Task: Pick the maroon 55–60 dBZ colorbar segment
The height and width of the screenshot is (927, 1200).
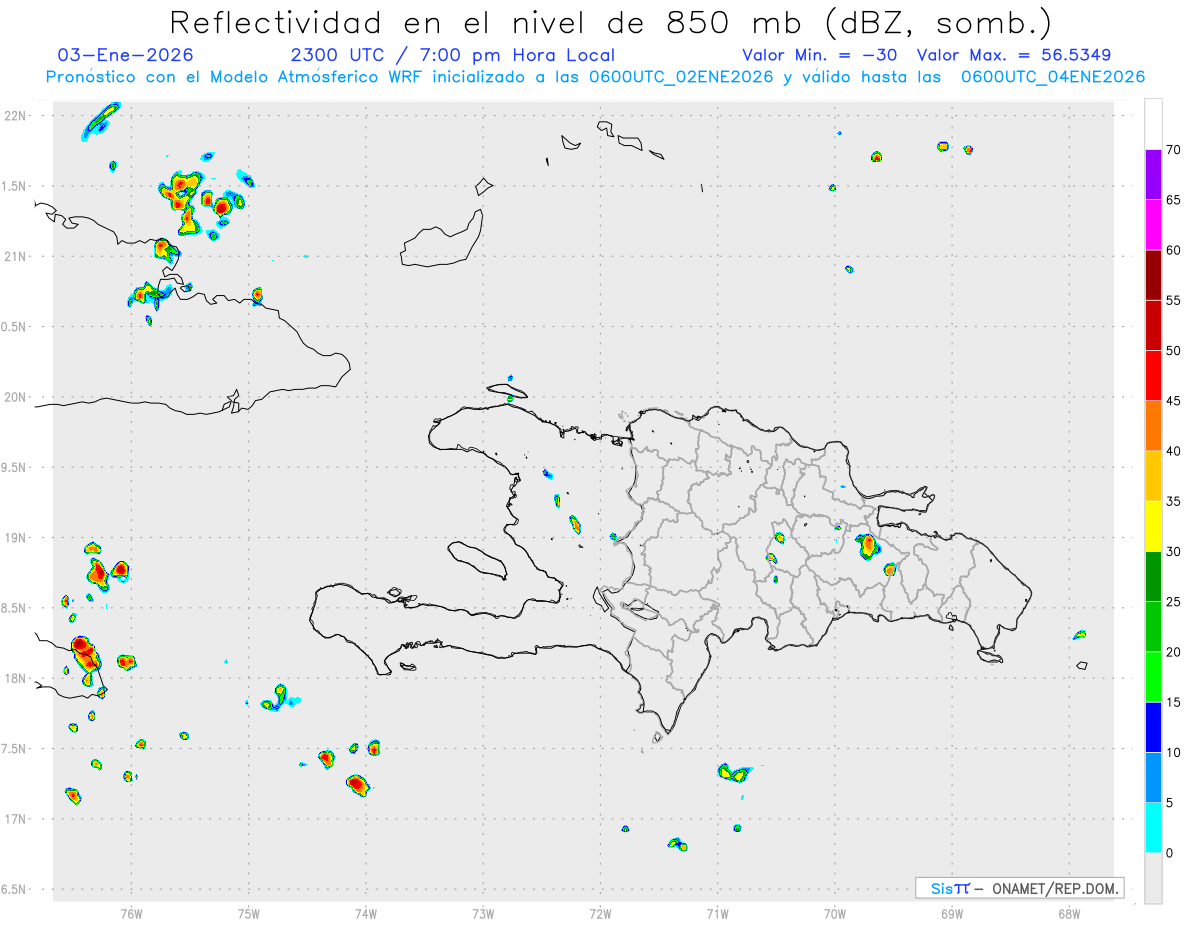Action: [1153, 275]
